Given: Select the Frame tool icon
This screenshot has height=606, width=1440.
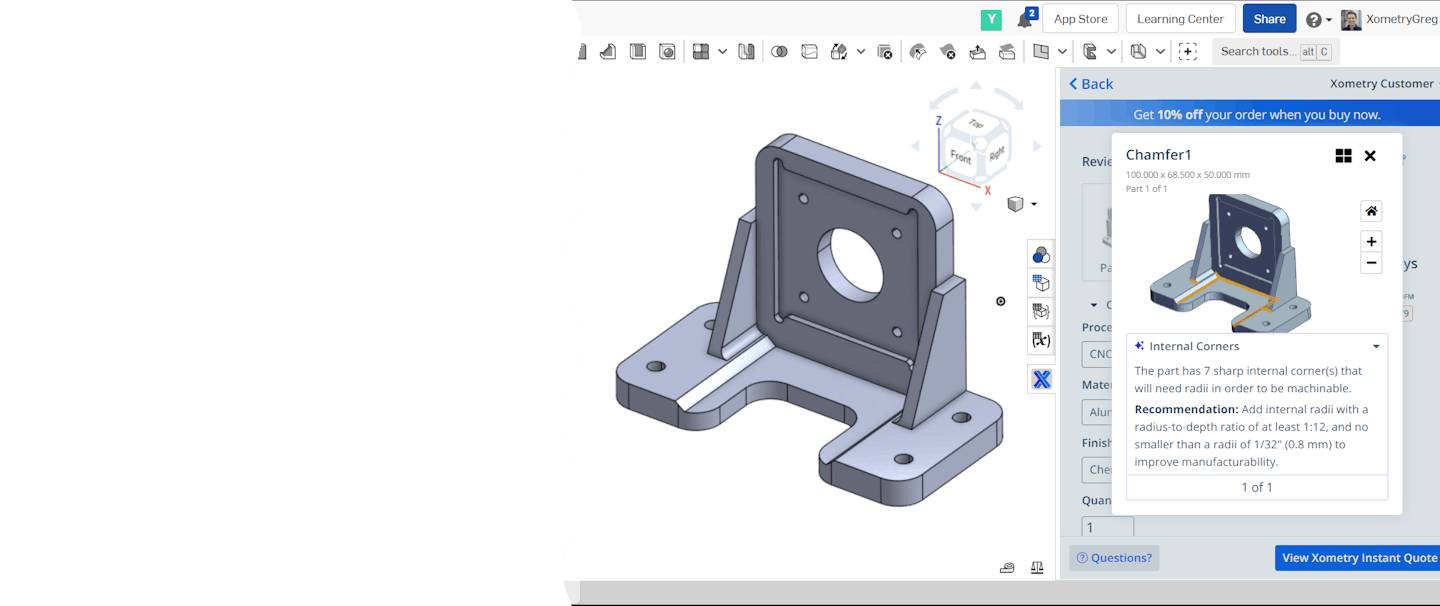Looking at the screenshot, I should click(1090, 51).
